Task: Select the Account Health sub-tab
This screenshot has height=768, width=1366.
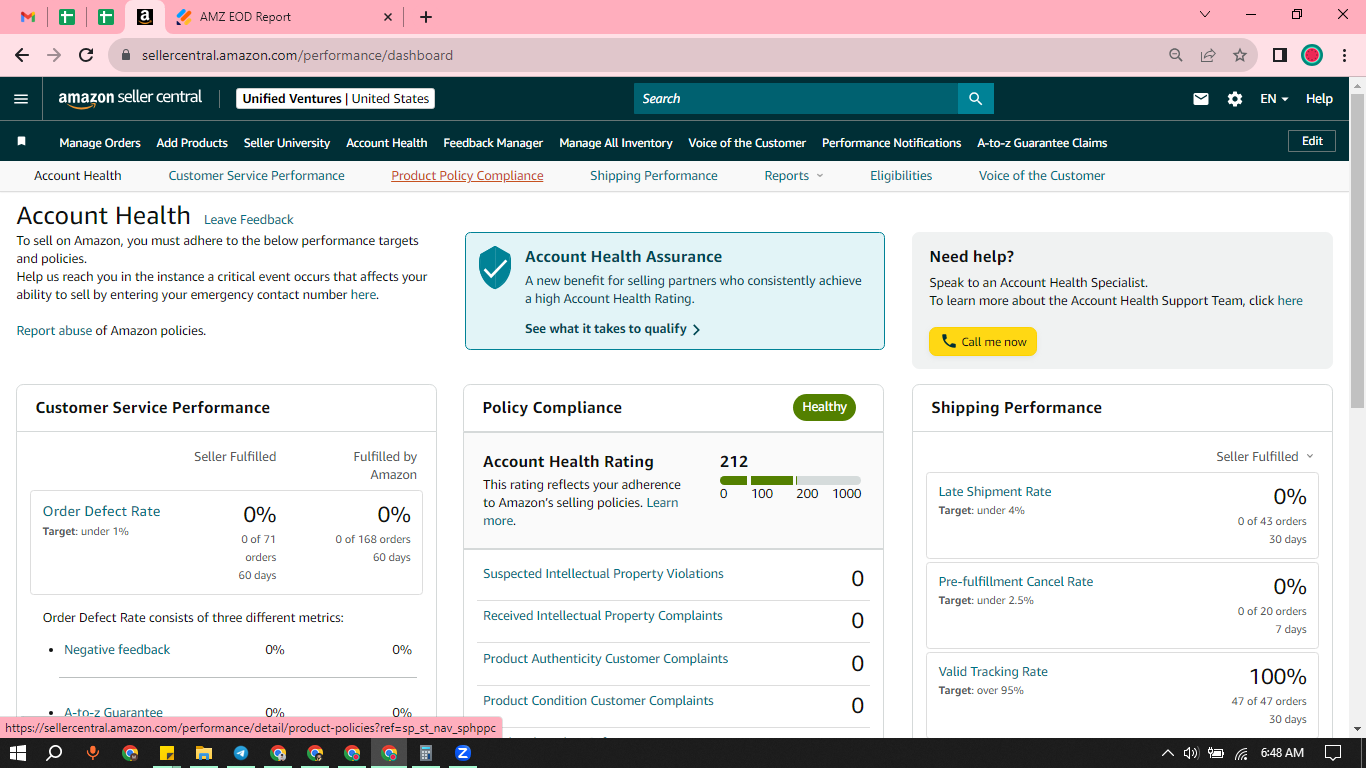Action: (78, 176)
